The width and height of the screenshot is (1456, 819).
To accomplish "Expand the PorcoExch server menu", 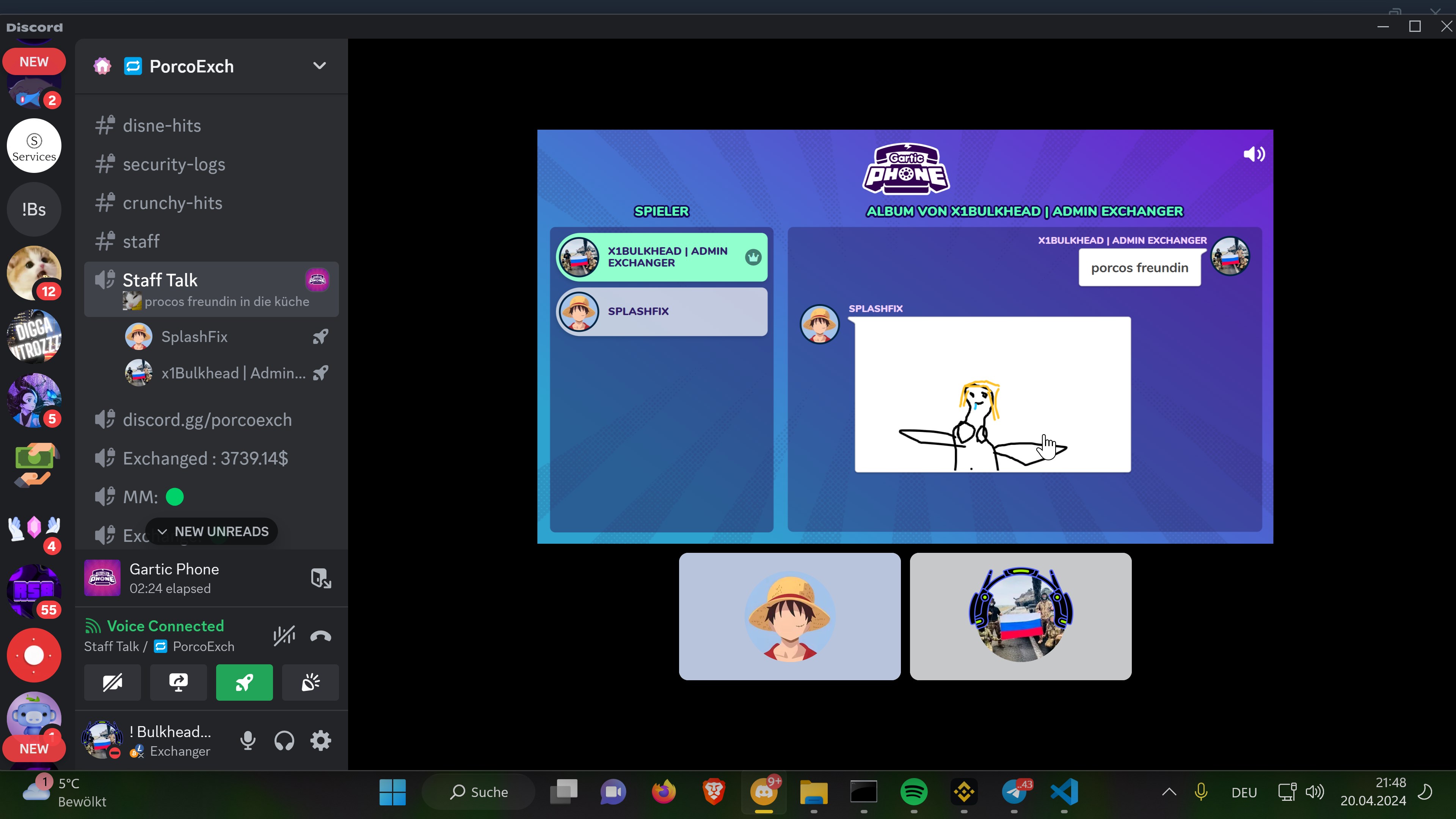I will [x=319, y=66].
